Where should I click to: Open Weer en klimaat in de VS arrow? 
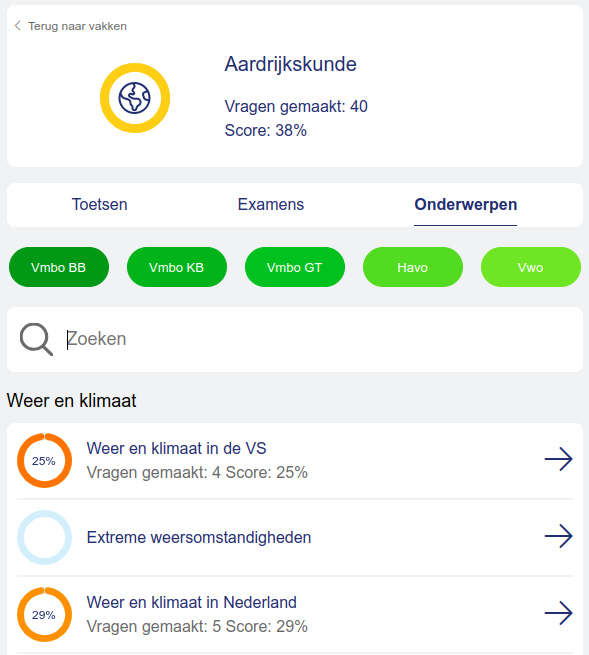(x=559, y=459)
